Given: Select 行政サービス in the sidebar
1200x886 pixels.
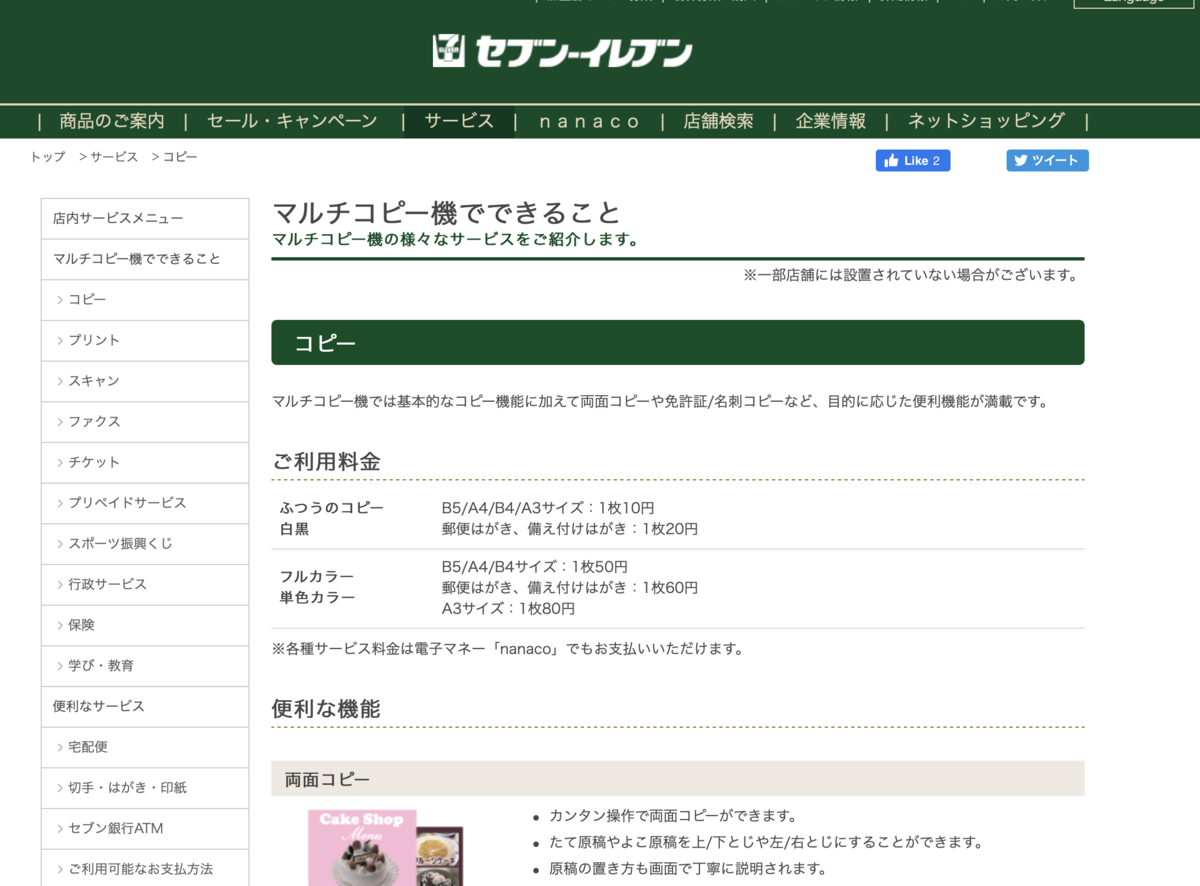Looking at the screenshot, I should [x=145, y=584].
